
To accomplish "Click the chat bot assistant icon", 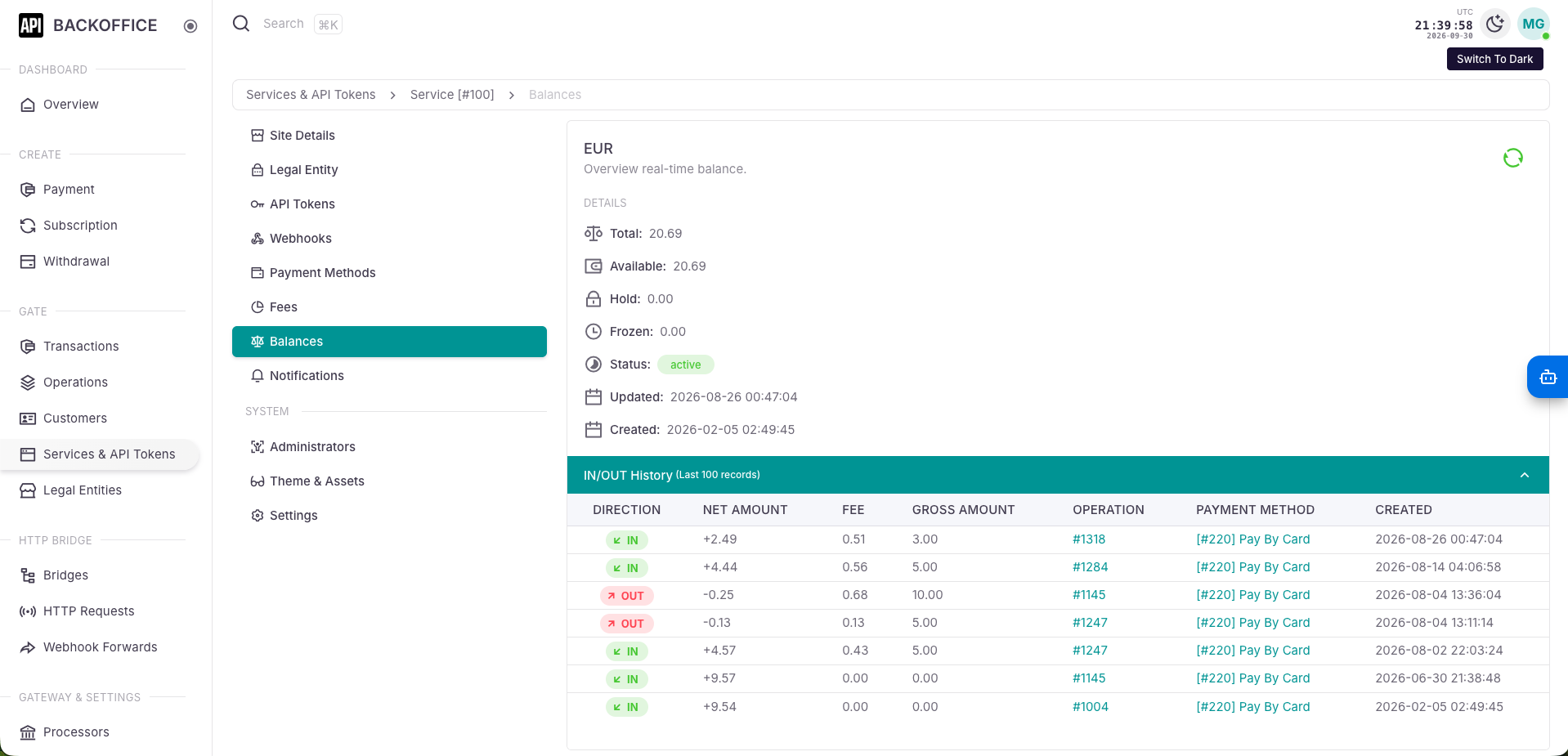I will click(x=1548, y=377).
